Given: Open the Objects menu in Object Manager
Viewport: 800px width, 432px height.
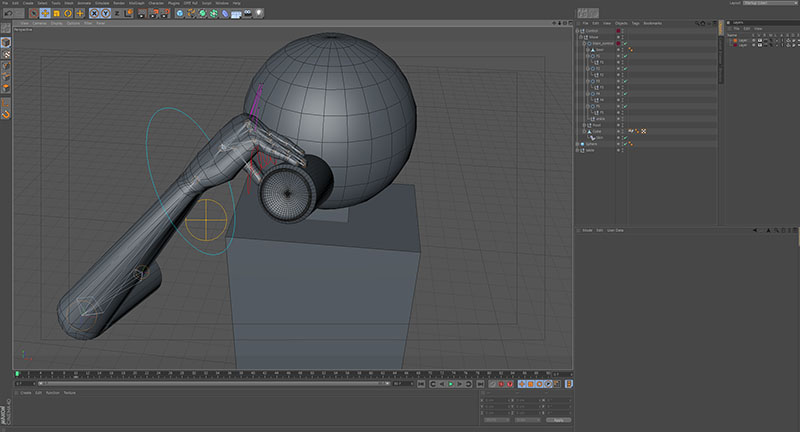Looking at the screenshot, I should [x=621, y=23].
